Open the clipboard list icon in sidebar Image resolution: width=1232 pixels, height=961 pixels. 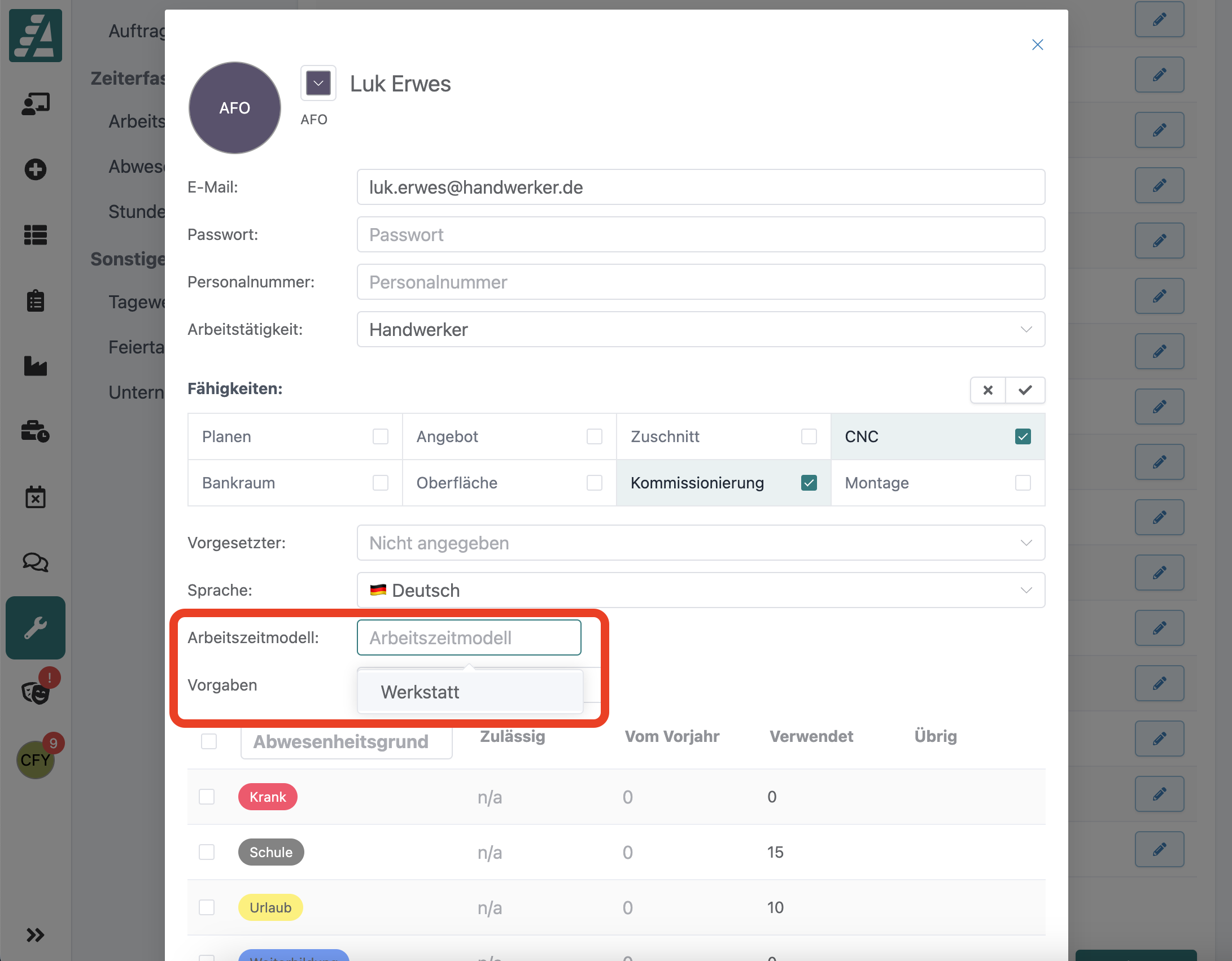point(35,300)
